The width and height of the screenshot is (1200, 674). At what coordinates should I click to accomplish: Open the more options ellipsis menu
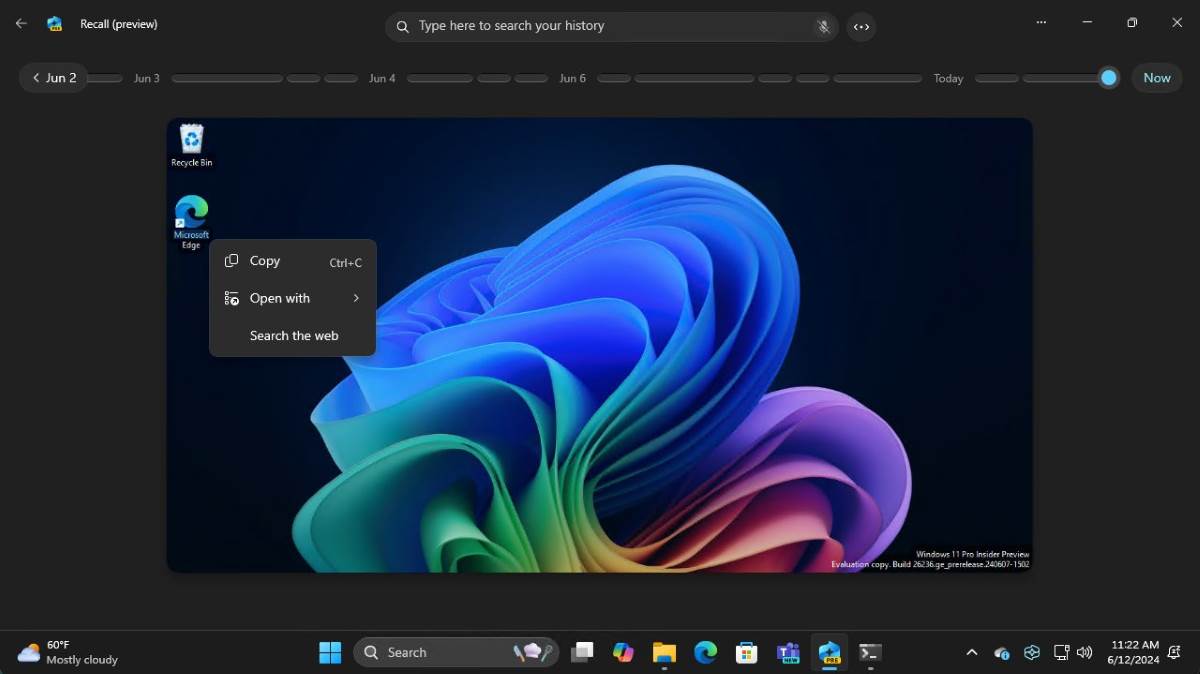pyautogui.click(x=1041, y=22)
